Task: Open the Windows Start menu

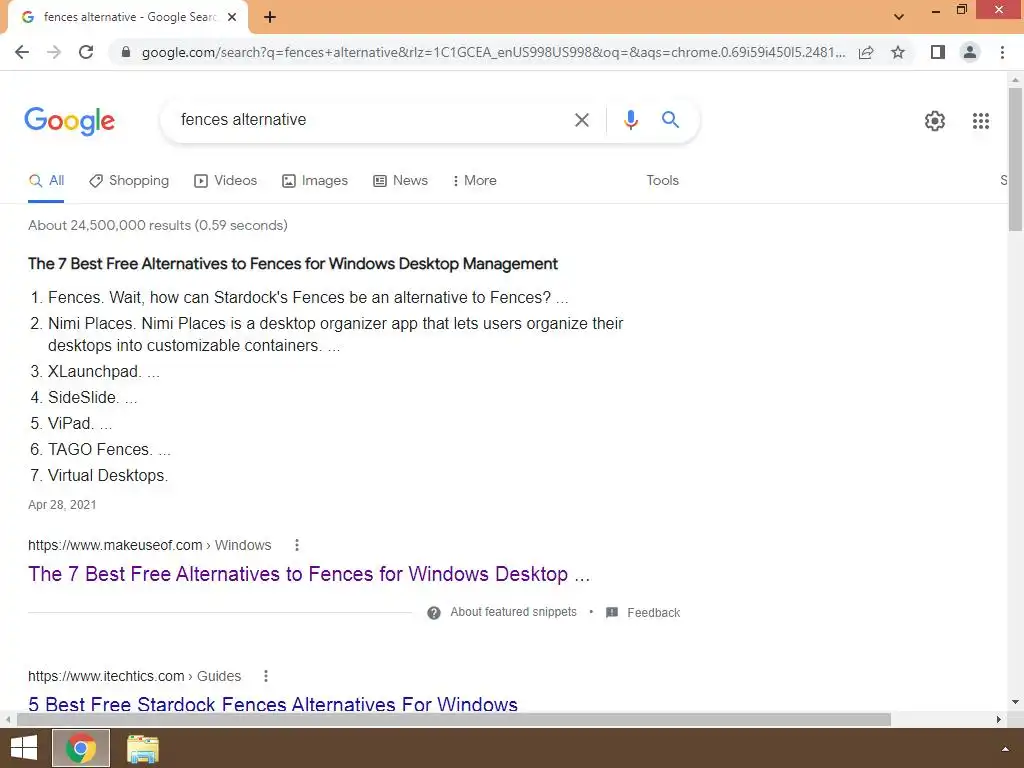Action: click(x=24, y=748)
